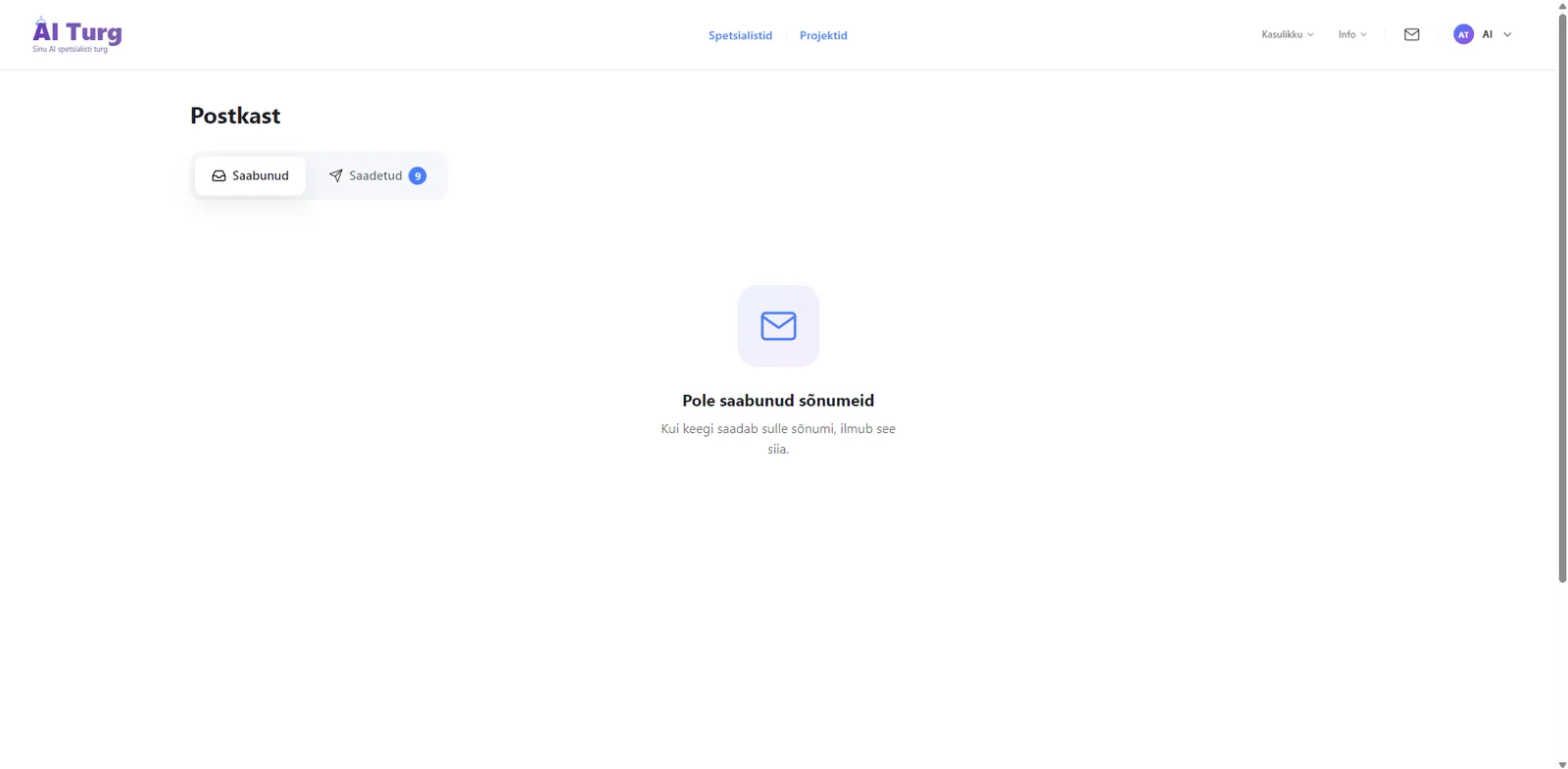Click the blue 9 count badge
Image resolution: width=1568 pixels, height=769 pixels.
coord(417,176)
